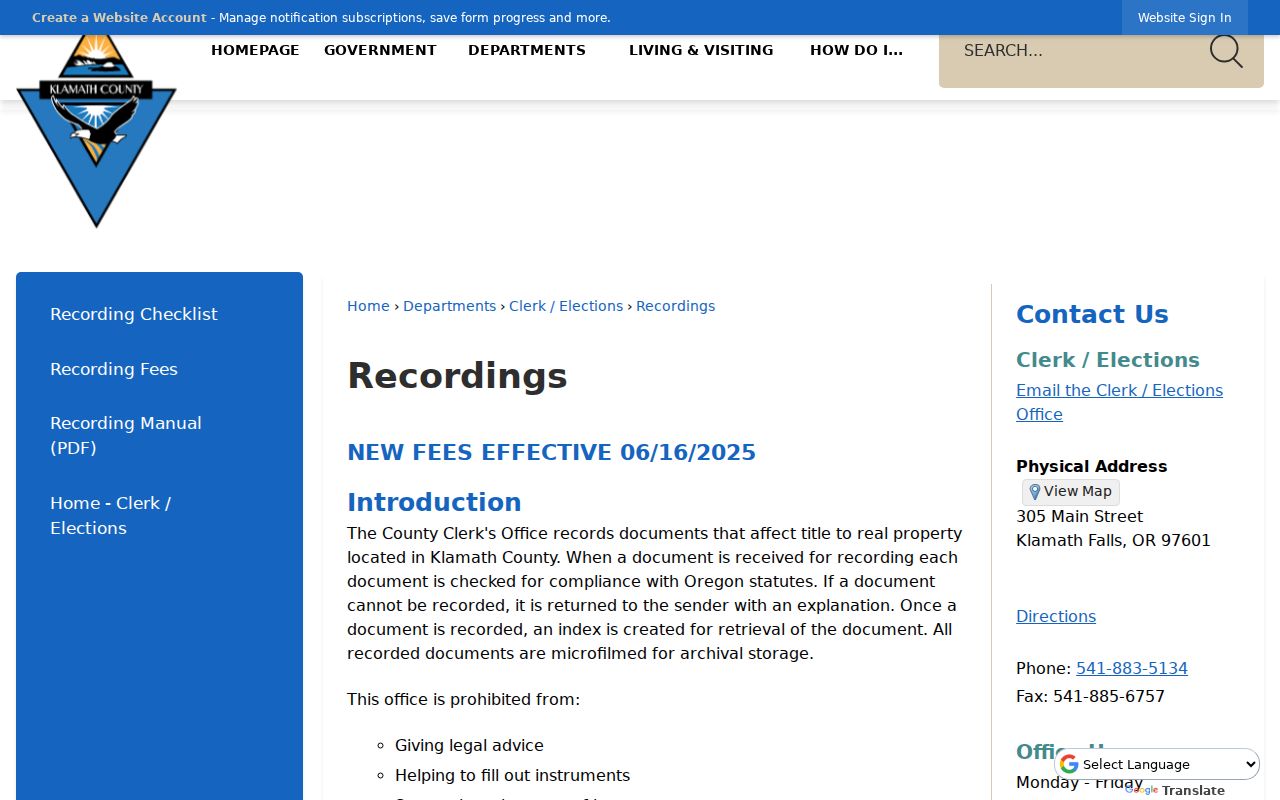Click the Klamath County logo
Screen dimensions: 1280x800
tap(96, 130)
